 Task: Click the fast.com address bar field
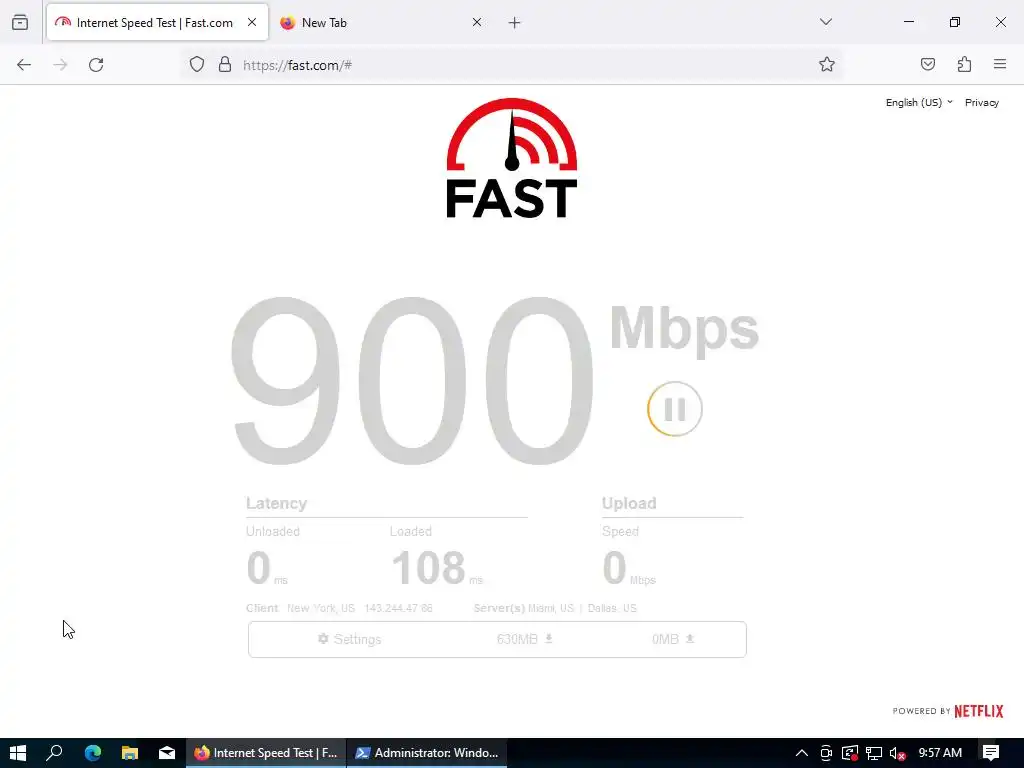tap(522, 65)
